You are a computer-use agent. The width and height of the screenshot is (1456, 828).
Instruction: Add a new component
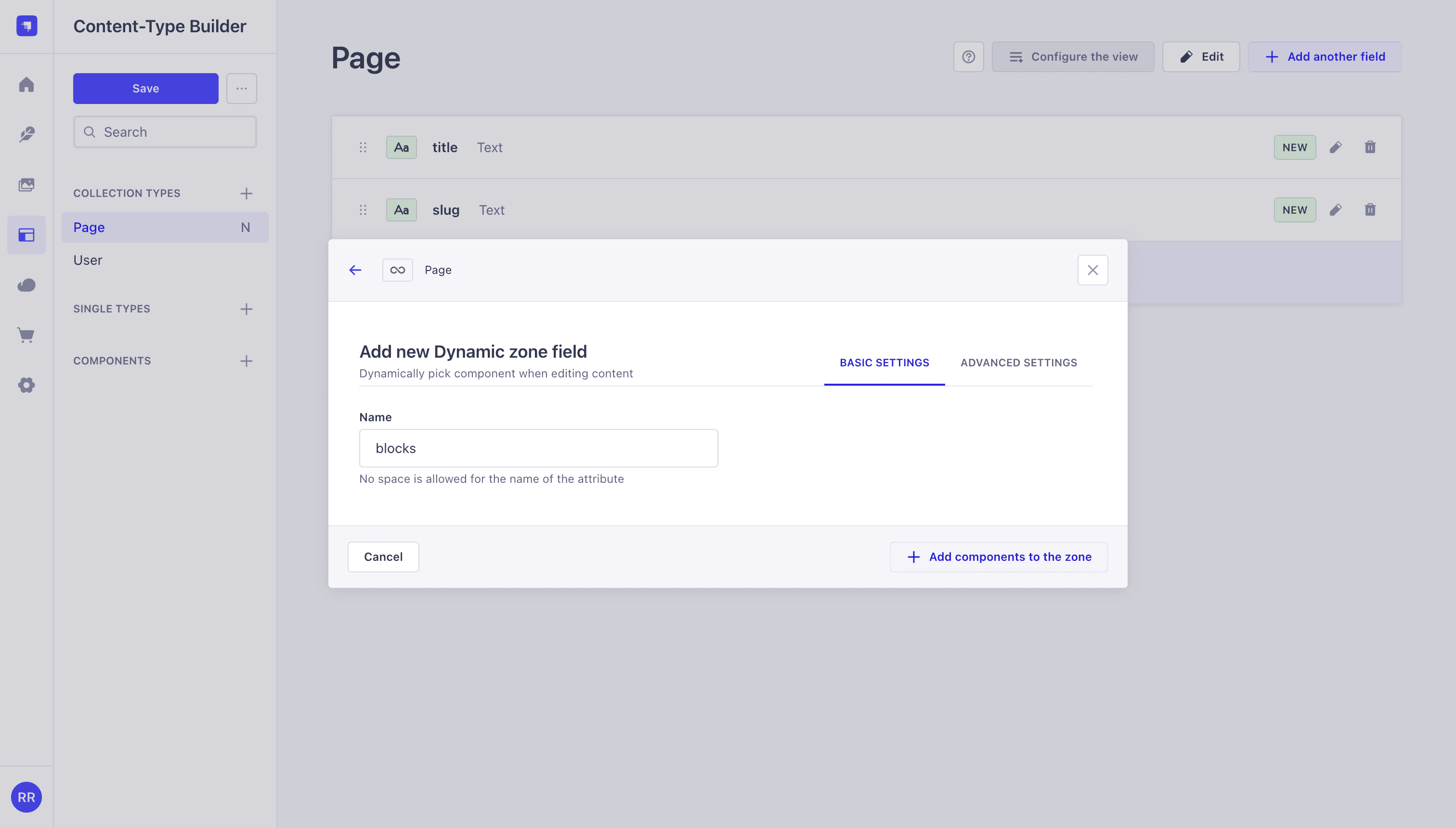point(246,361)
